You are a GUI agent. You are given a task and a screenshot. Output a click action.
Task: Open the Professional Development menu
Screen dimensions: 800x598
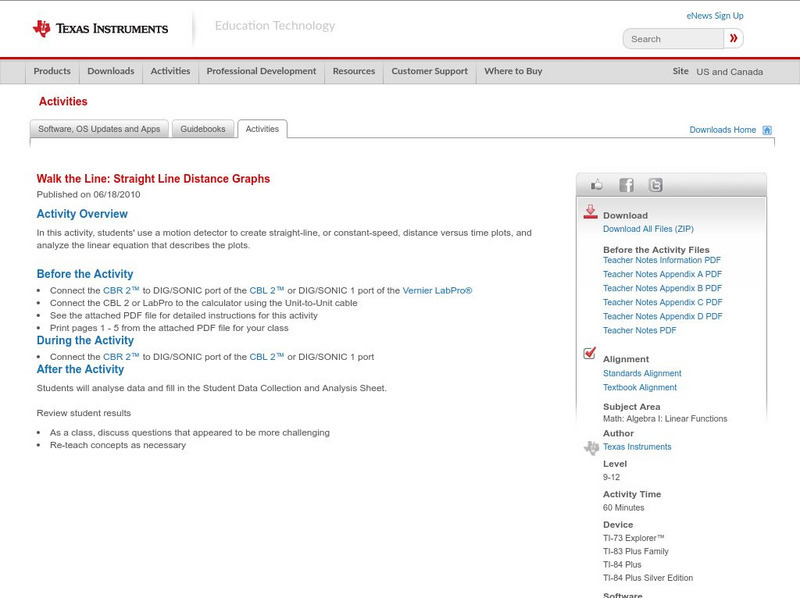[x=261, y=71]
